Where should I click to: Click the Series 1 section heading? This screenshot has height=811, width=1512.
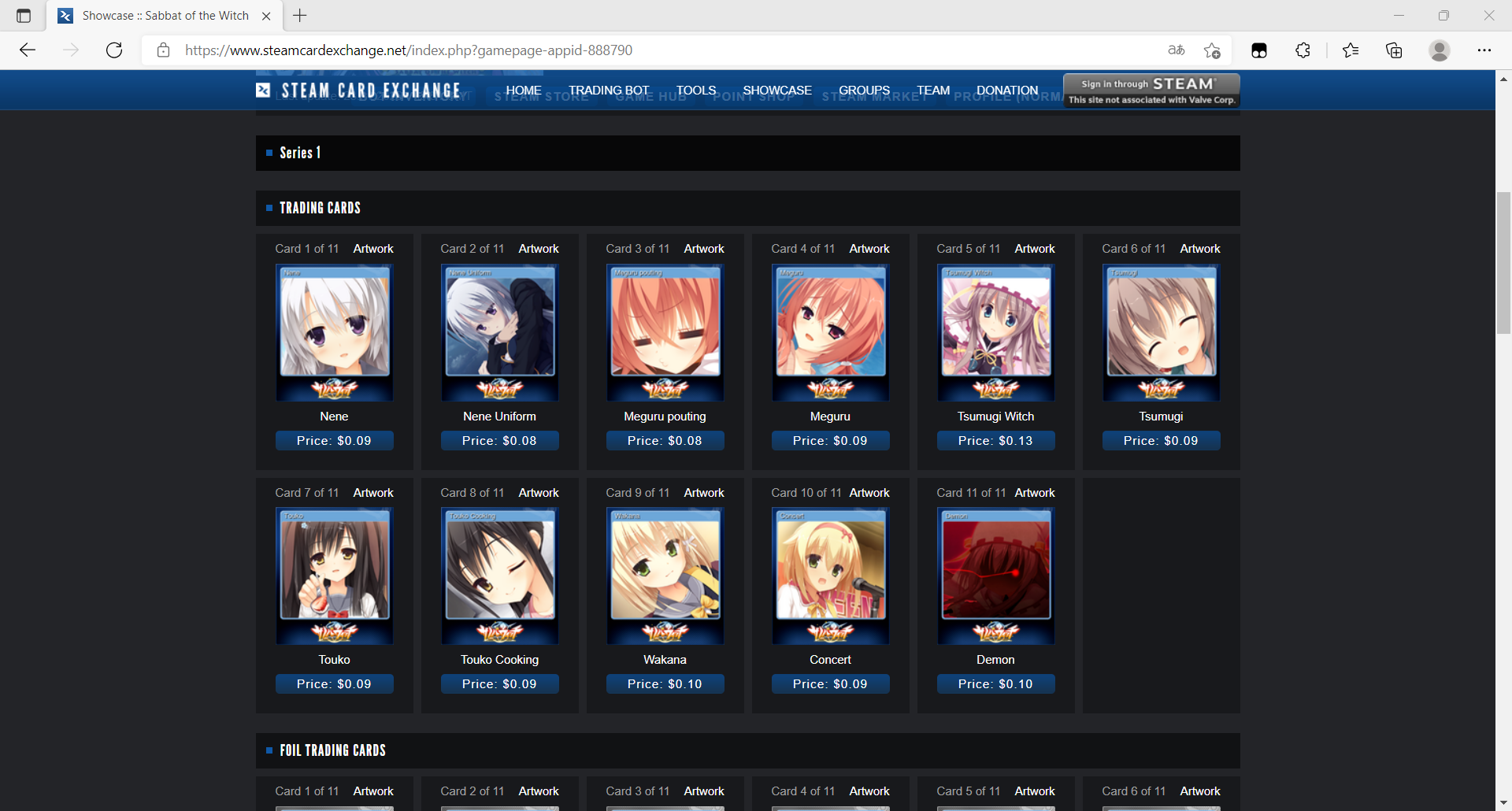[x=300, y=153]
